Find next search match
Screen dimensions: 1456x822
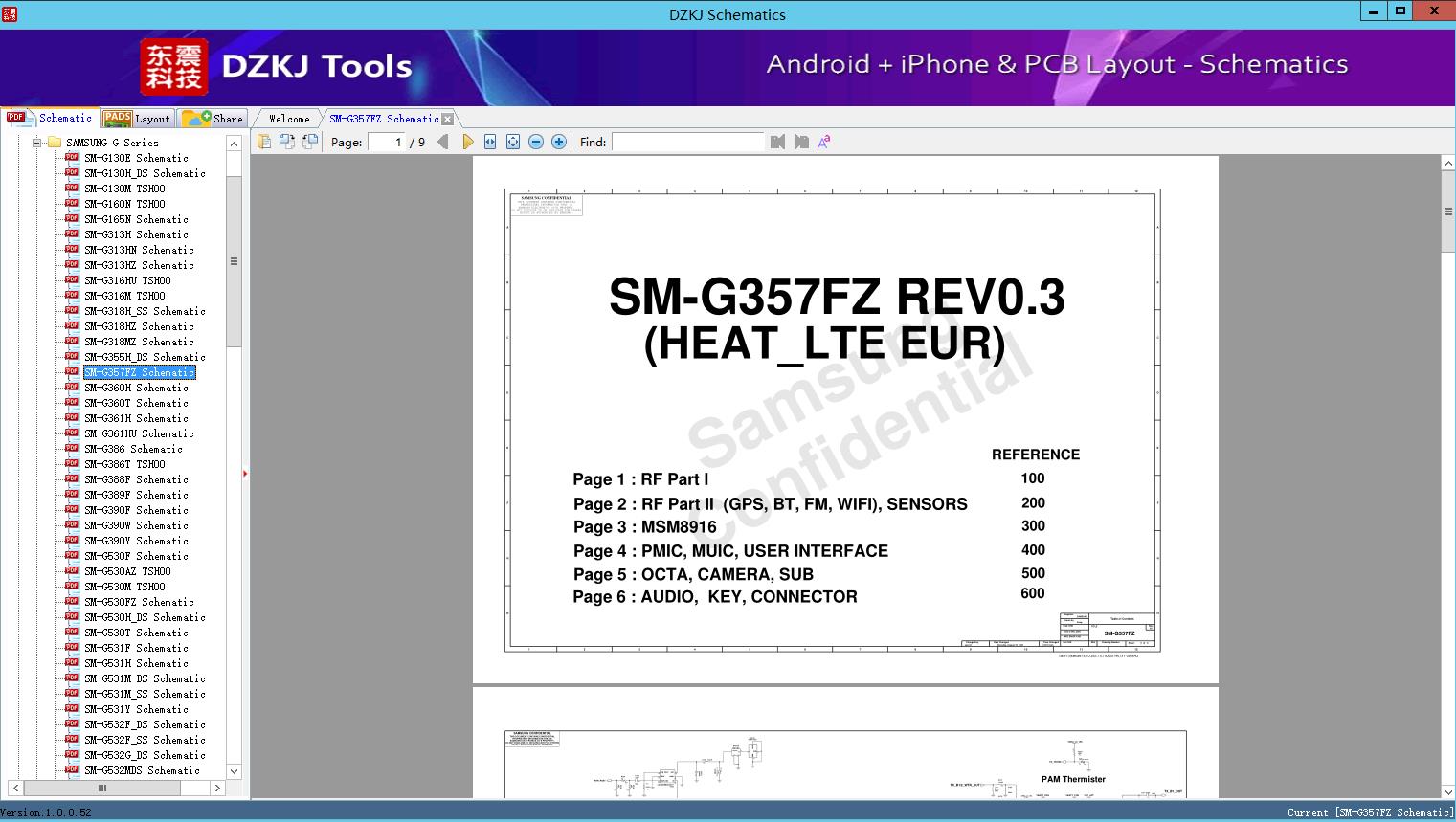coord(801,142)
